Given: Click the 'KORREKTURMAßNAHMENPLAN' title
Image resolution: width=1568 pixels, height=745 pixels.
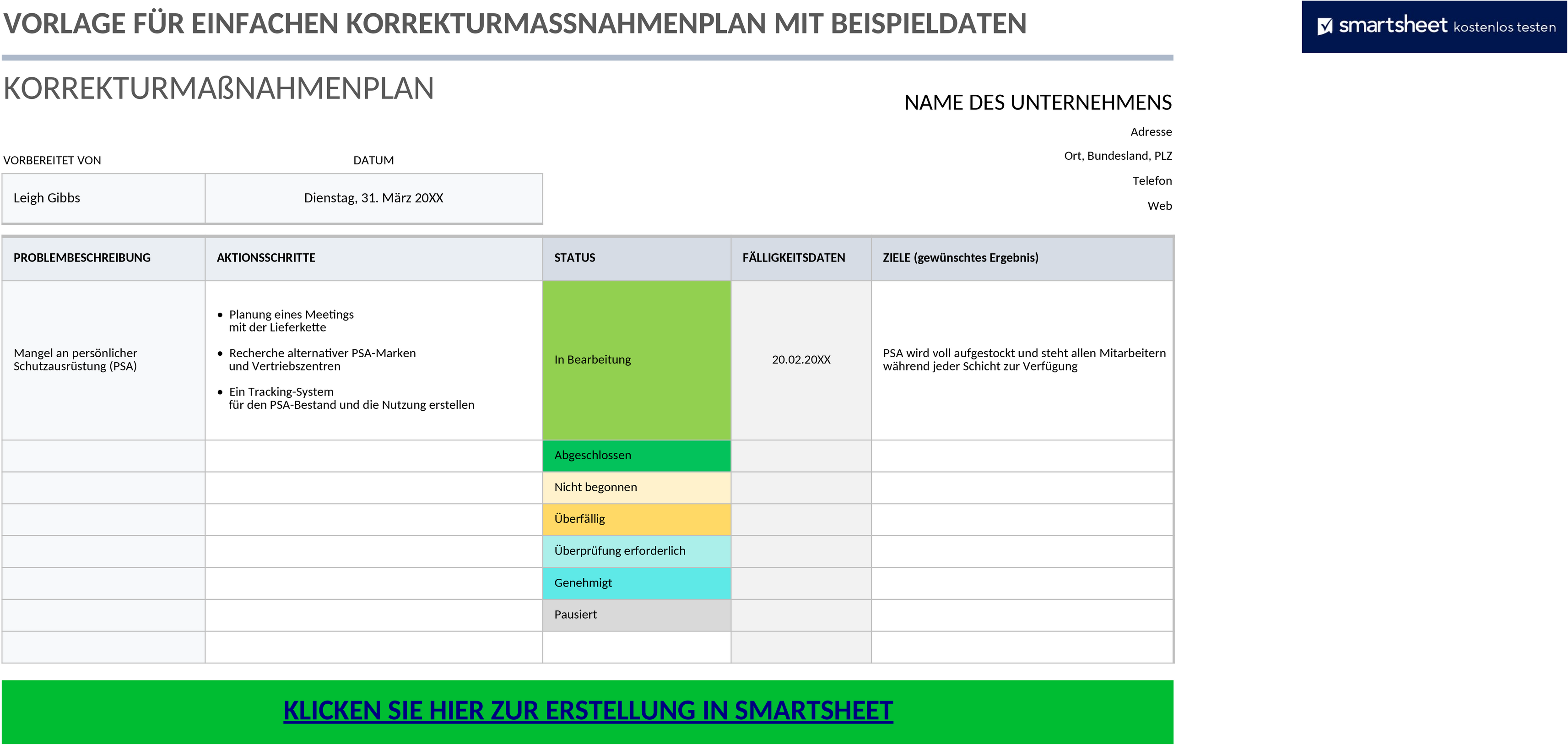Looking at the screenshot, I should click(x=218, y=89).
